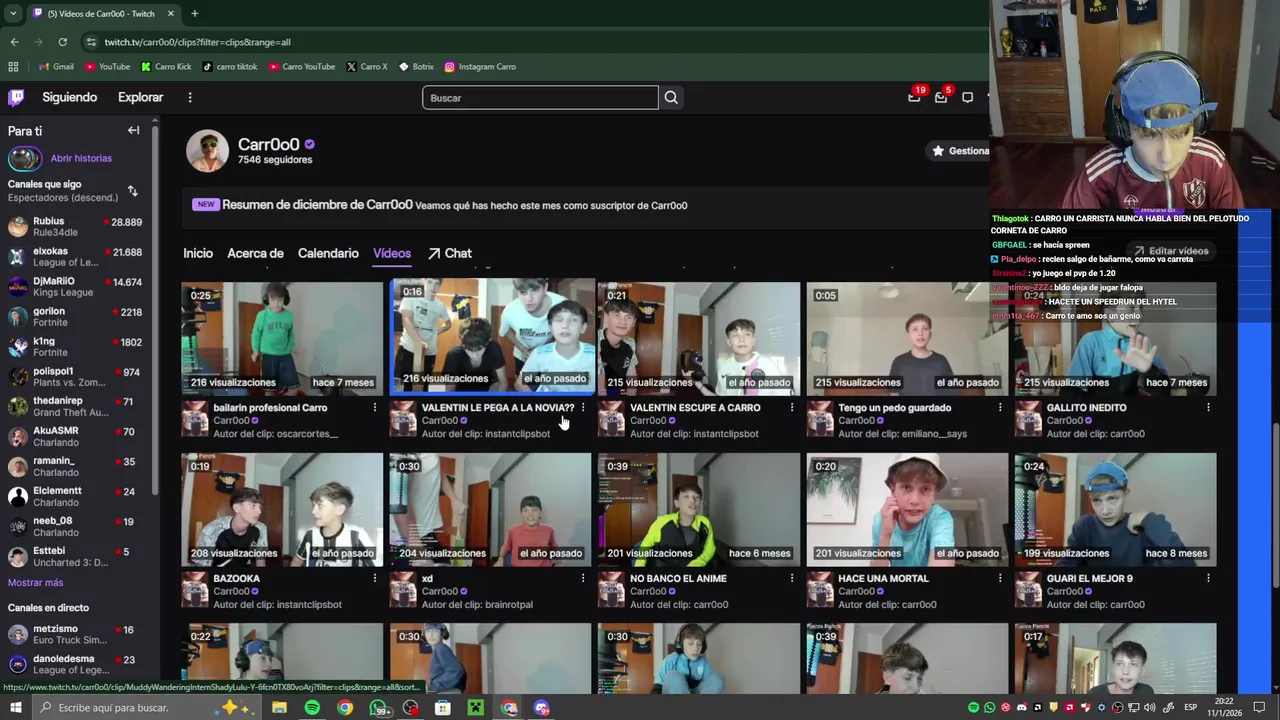Open the Gmail bookmark
Screen dimensions: 1280x720
[x=56, y=67]
